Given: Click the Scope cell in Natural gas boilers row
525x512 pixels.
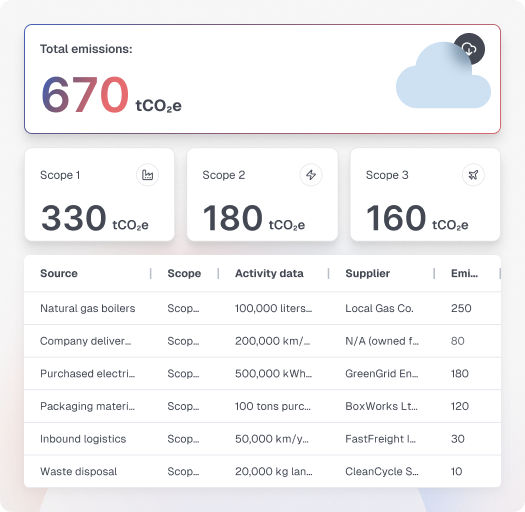Looking at the screenshot, I should click(183, 308).
